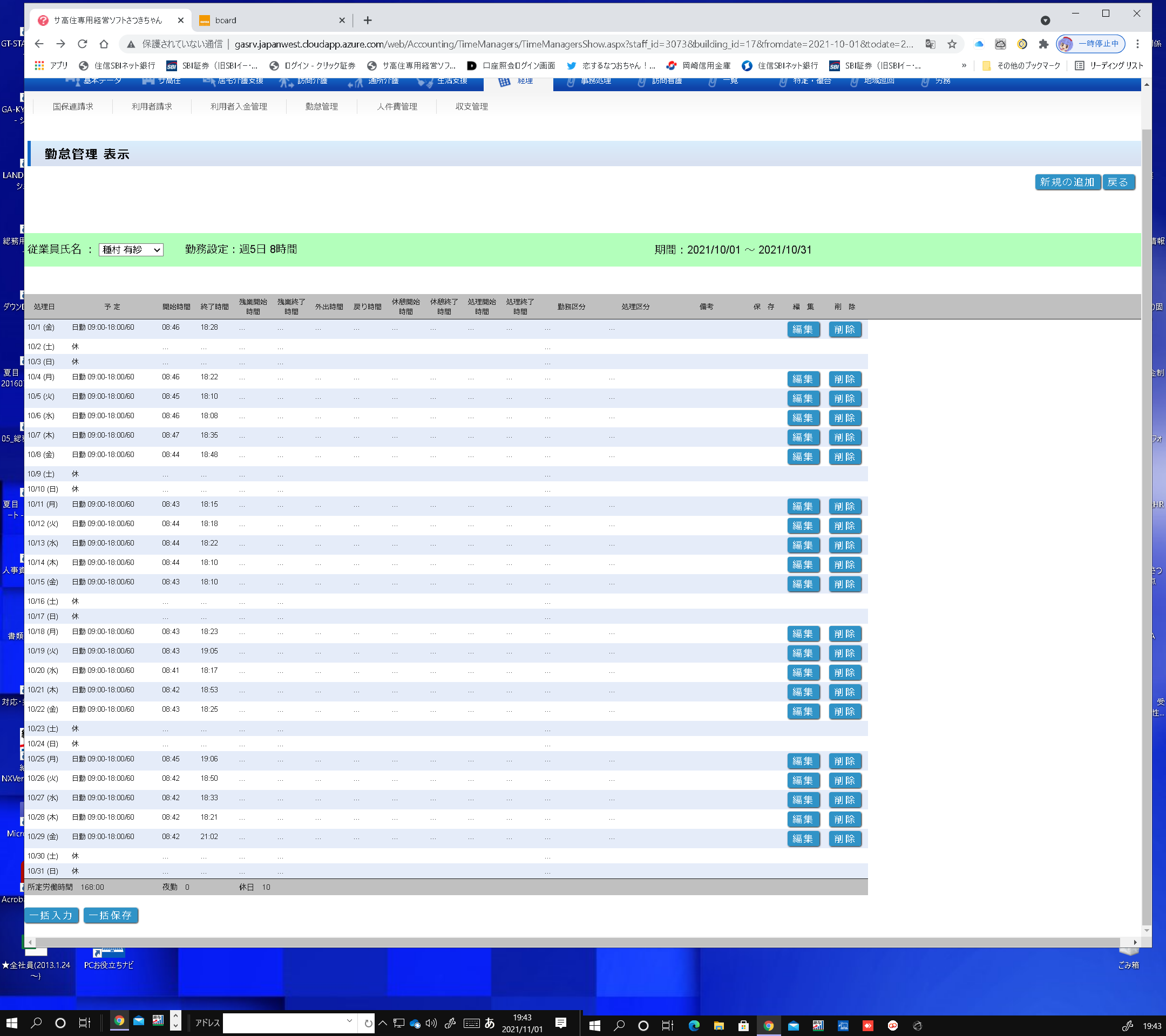Image resolution: width=1166 pixels, height=1036 pixels.
Task: Select the 利用者請求 menu item
Action: pyautogui.click(x=151, y=107)
